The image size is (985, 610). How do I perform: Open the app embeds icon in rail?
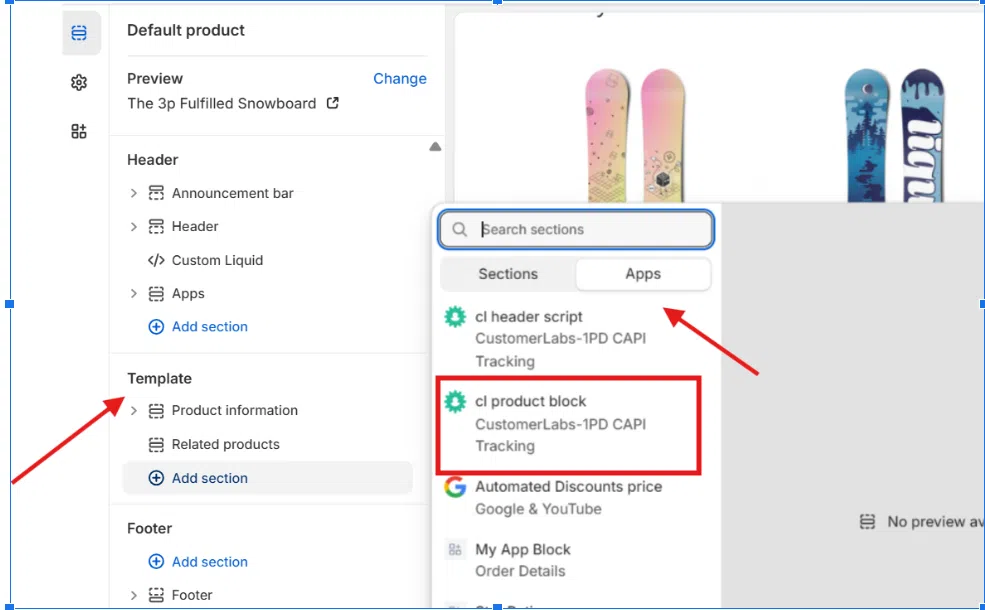tap(80, 131)
